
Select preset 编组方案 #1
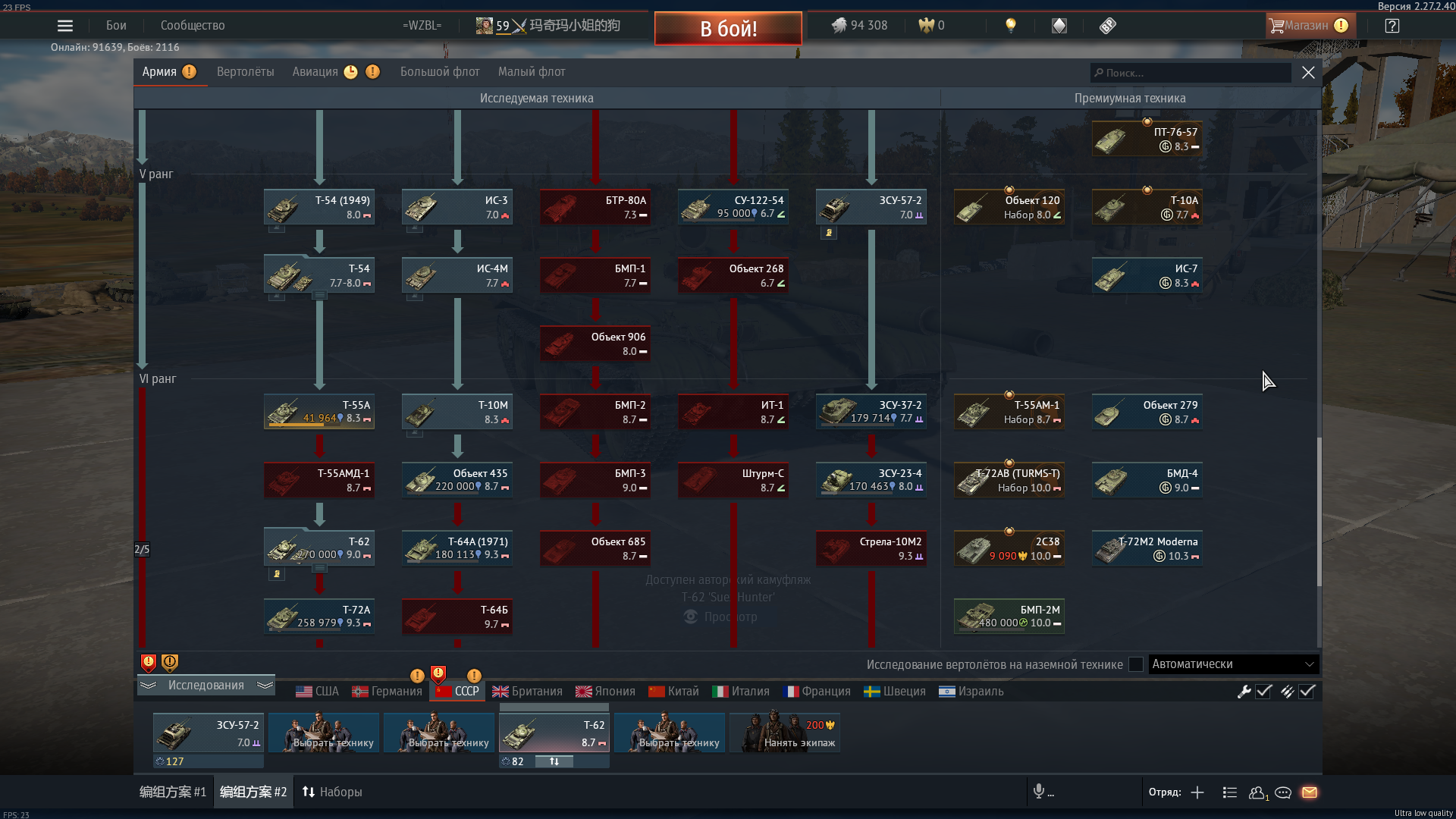[x=173, y=792]
